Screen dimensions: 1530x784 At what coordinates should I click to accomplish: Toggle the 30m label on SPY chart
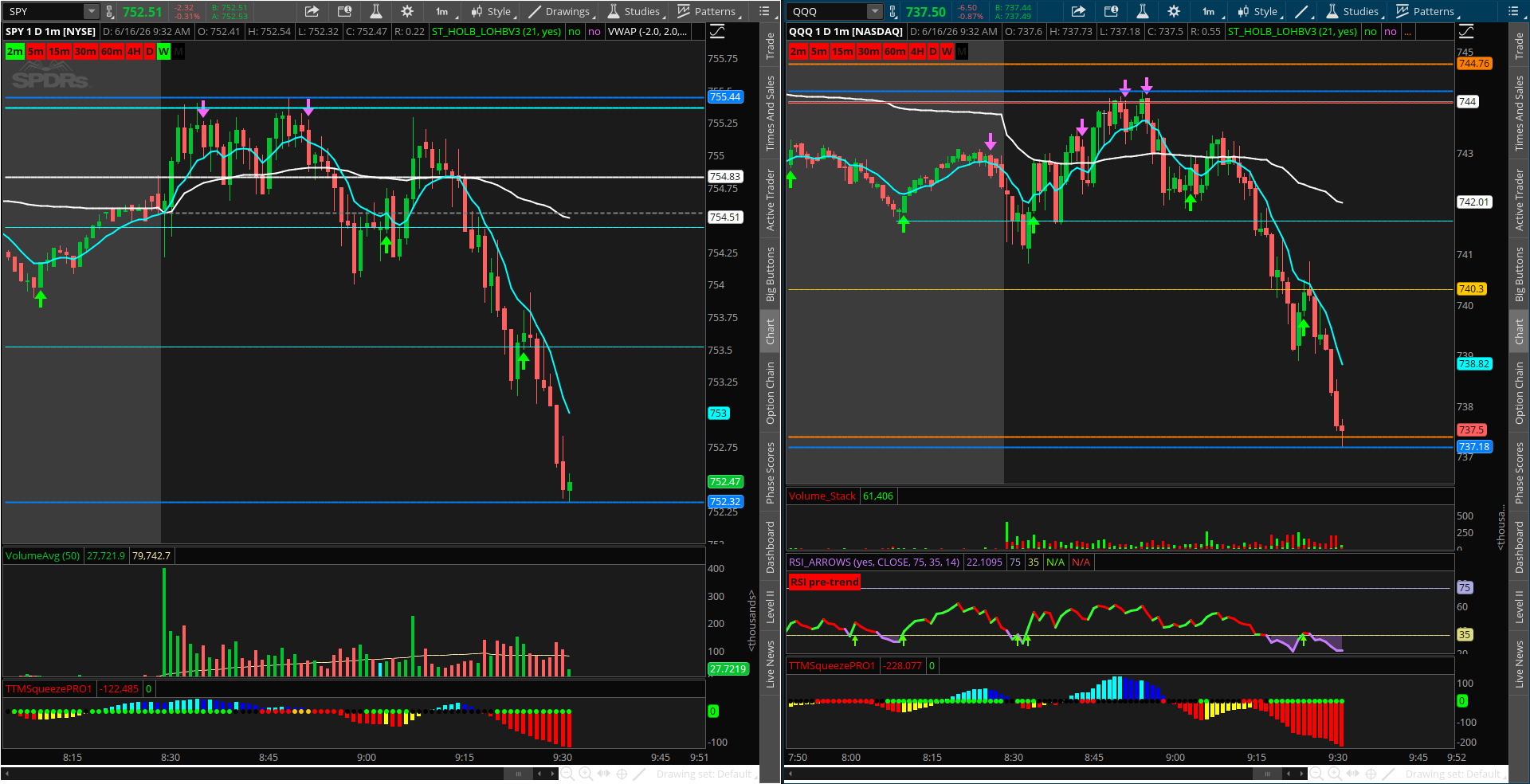[85, 51]
